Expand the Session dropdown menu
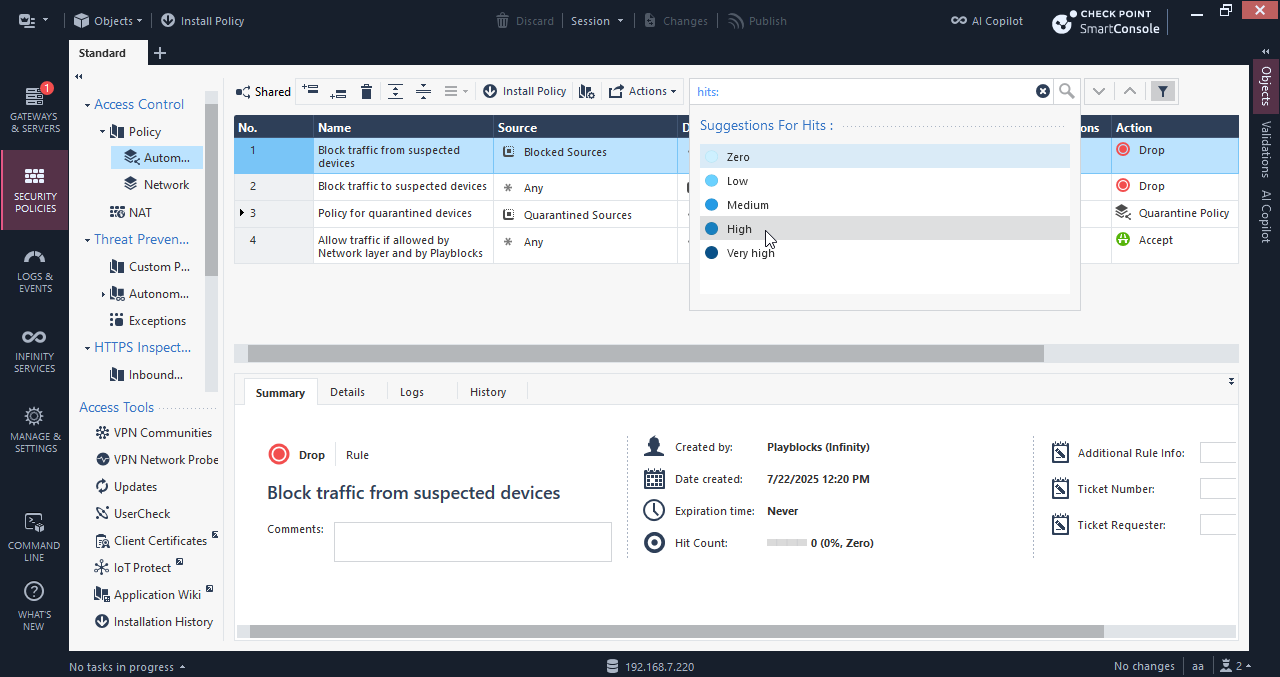The height and width of the screenshot is (677, 1280). click(x=597, y=21)
